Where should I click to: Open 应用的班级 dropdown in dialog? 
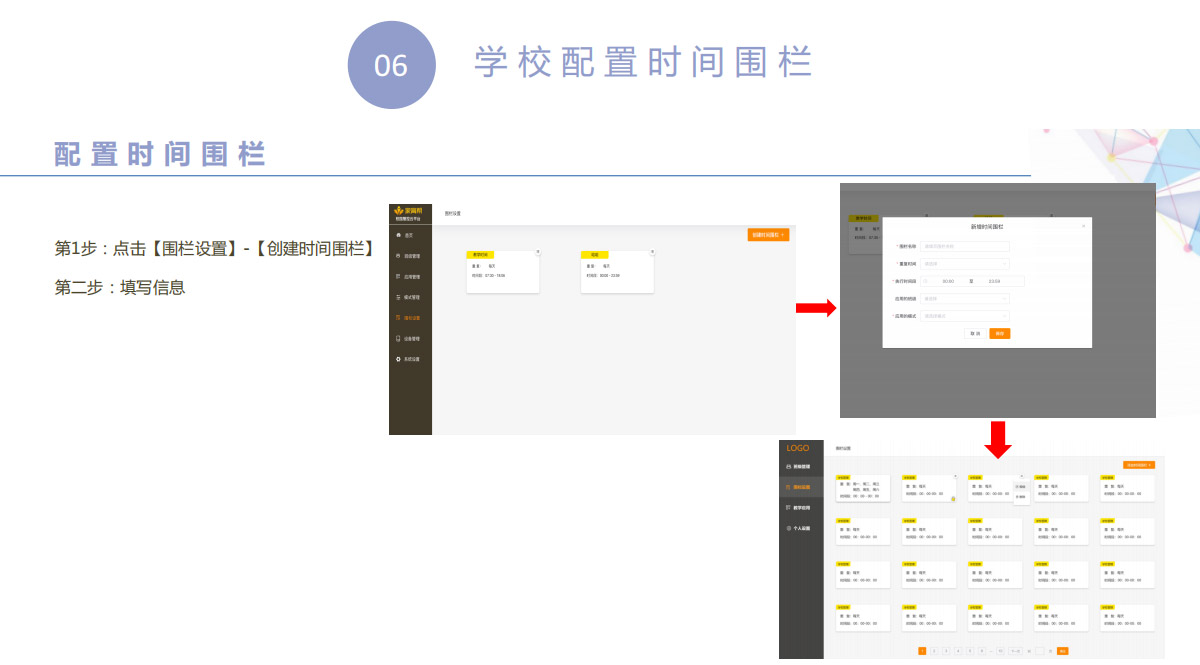tap(965, 298)
